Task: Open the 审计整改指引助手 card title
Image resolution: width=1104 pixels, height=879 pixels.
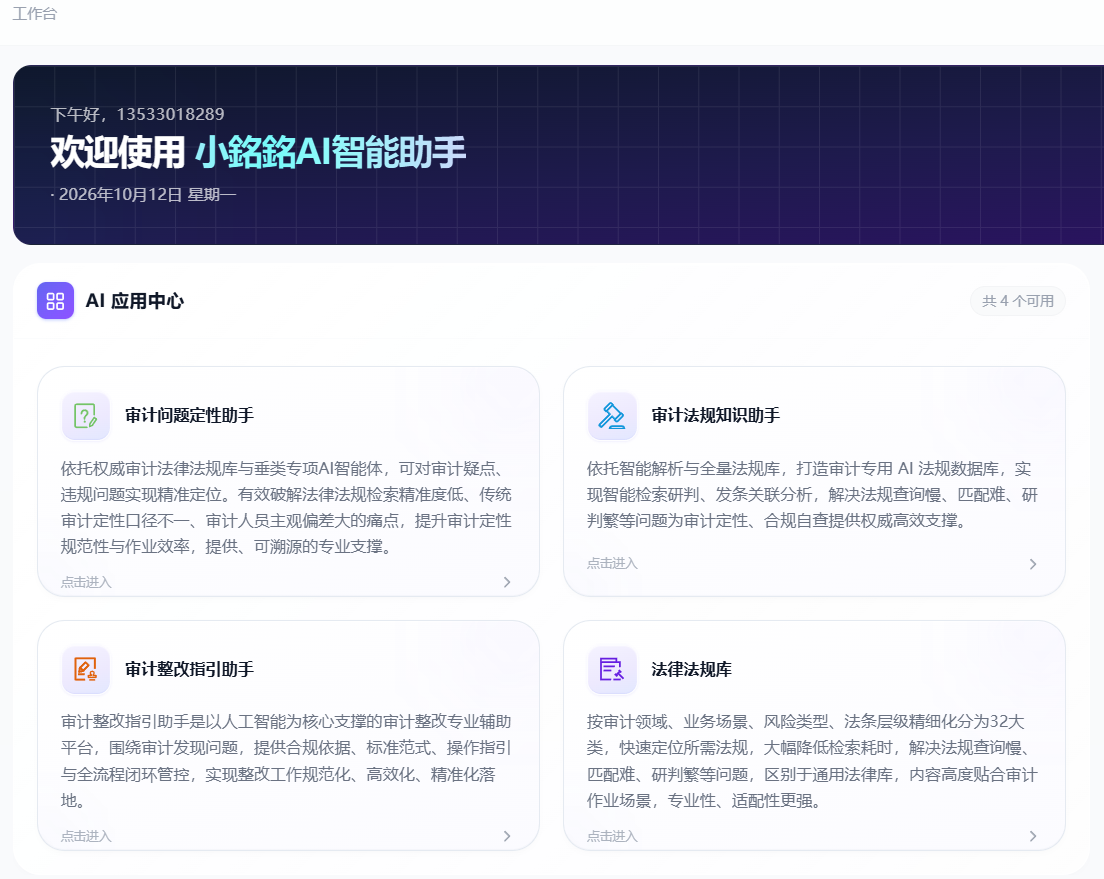Action: point(189,669)
